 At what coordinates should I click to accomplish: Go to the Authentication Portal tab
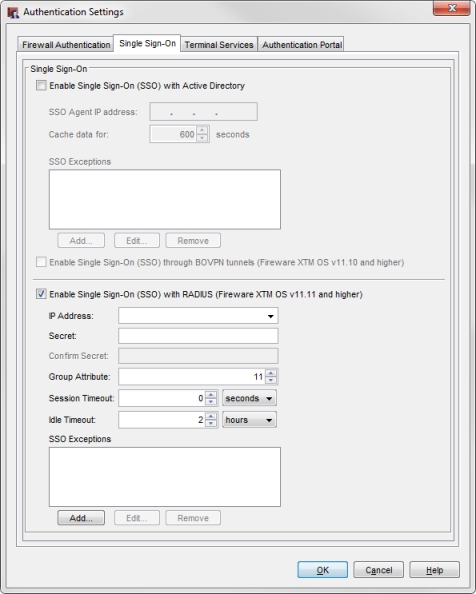[x=302, y=45]
